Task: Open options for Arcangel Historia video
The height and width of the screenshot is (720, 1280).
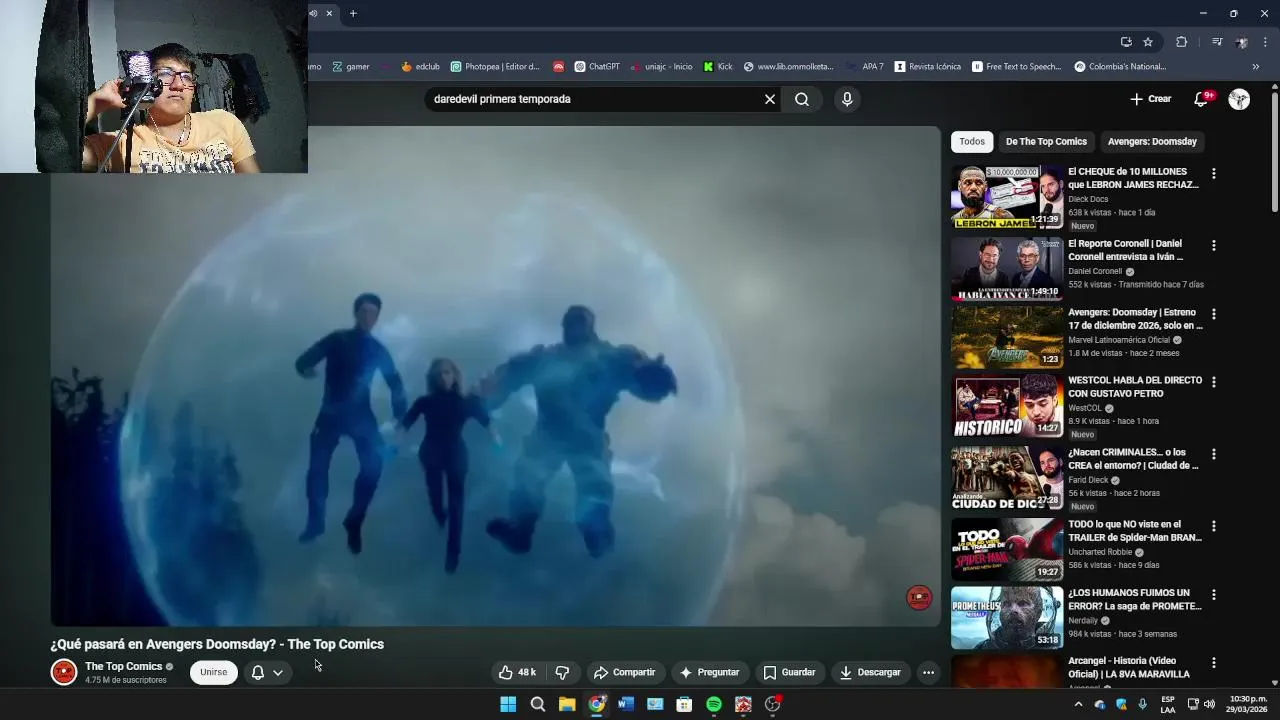Action: [x=1214, y=663]
